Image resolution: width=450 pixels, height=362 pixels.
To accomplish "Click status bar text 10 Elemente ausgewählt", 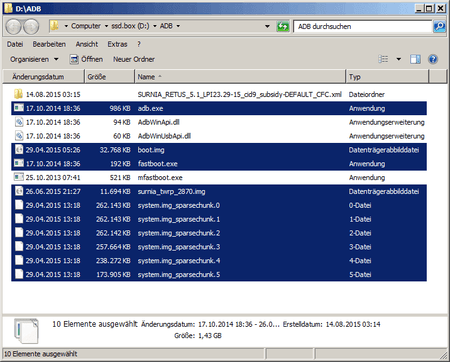I will tap(41, 354).
